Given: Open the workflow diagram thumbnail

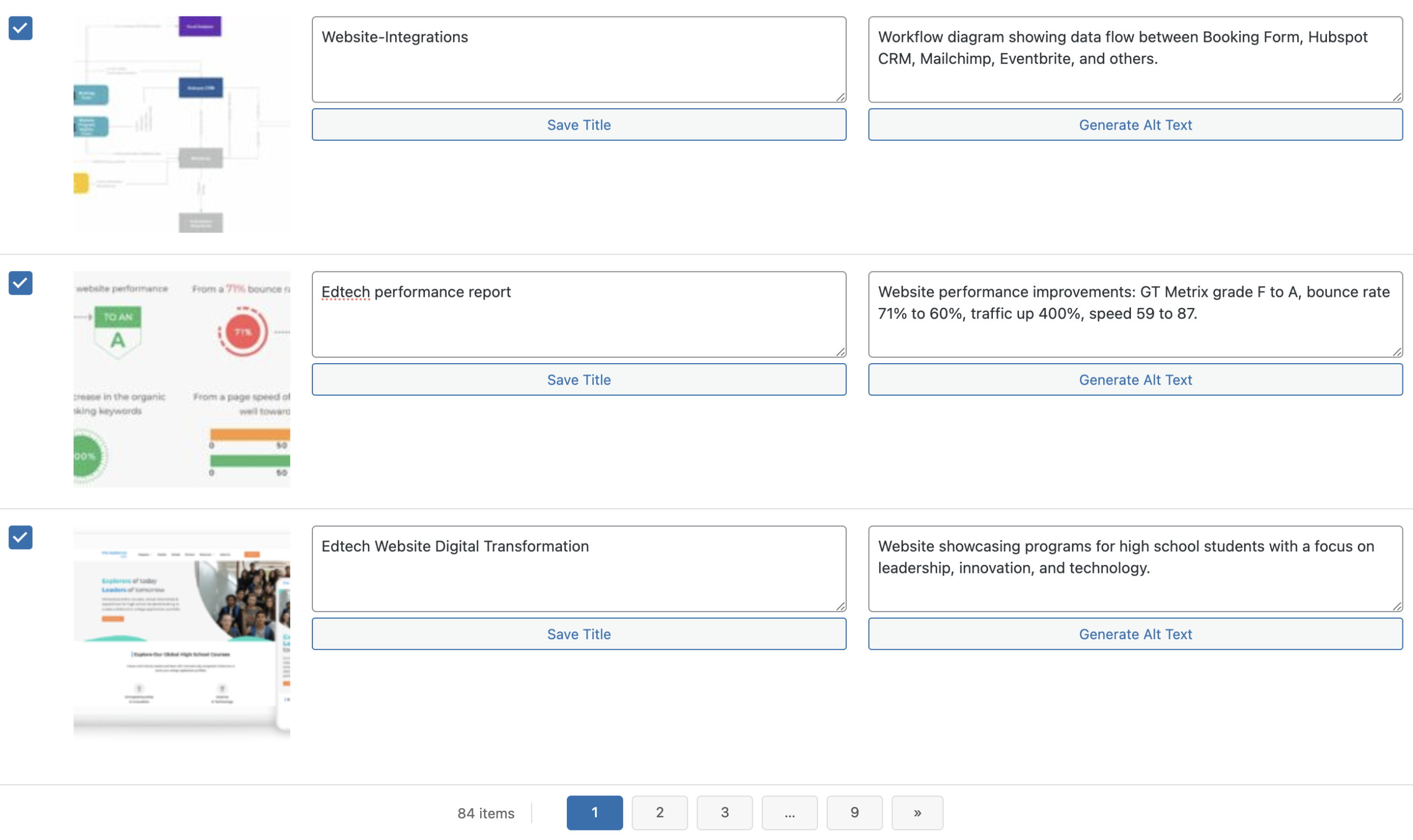Looking at the screenshot, I should tap(182, 125).
